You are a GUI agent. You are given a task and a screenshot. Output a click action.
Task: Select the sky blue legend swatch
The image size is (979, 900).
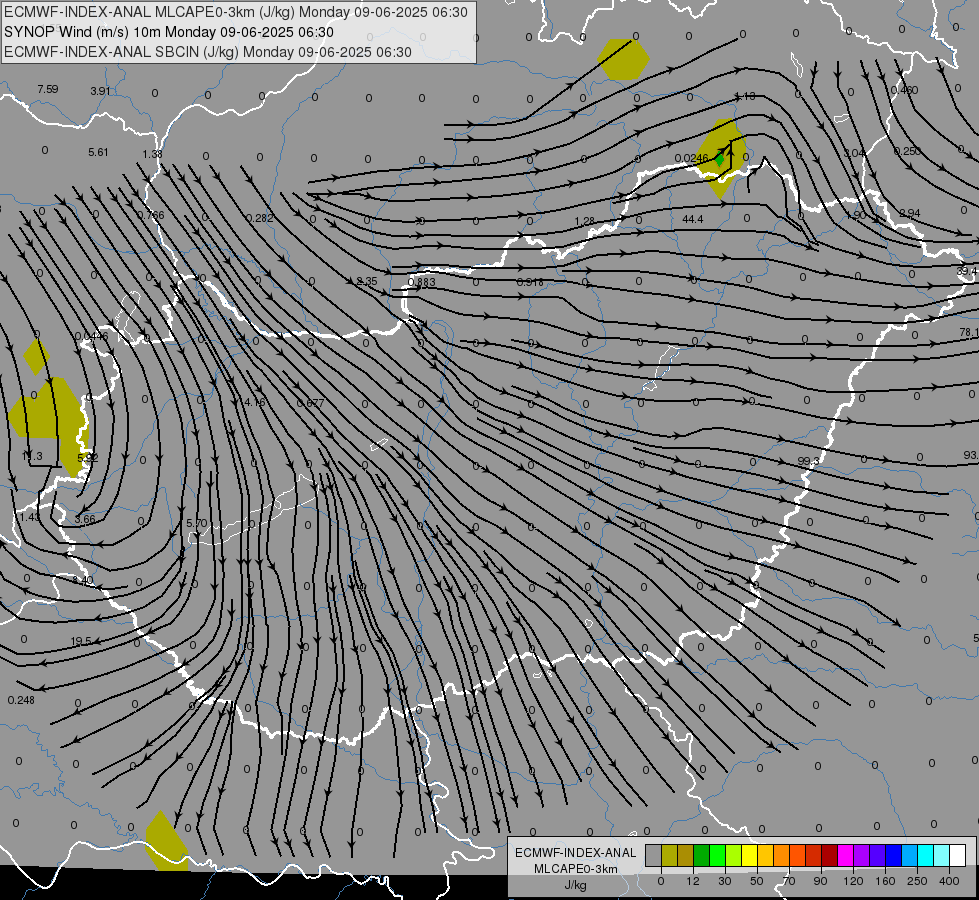(910, 856)
